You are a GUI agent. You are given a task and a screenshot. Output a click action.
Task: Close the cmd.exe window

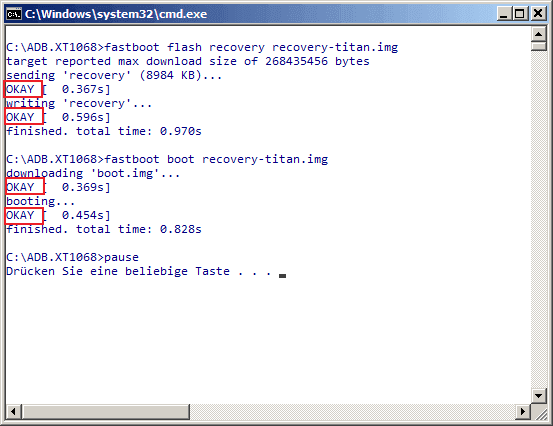click(538, 14)
